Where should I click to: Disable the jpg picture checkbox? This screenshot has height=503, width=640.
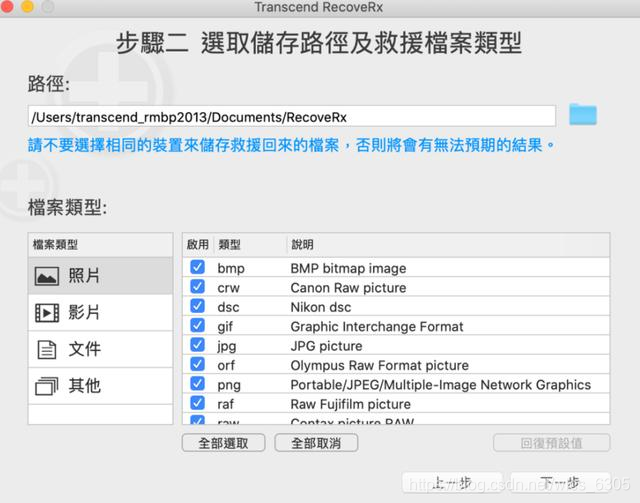pyautogui.click(x=198, y=345)
